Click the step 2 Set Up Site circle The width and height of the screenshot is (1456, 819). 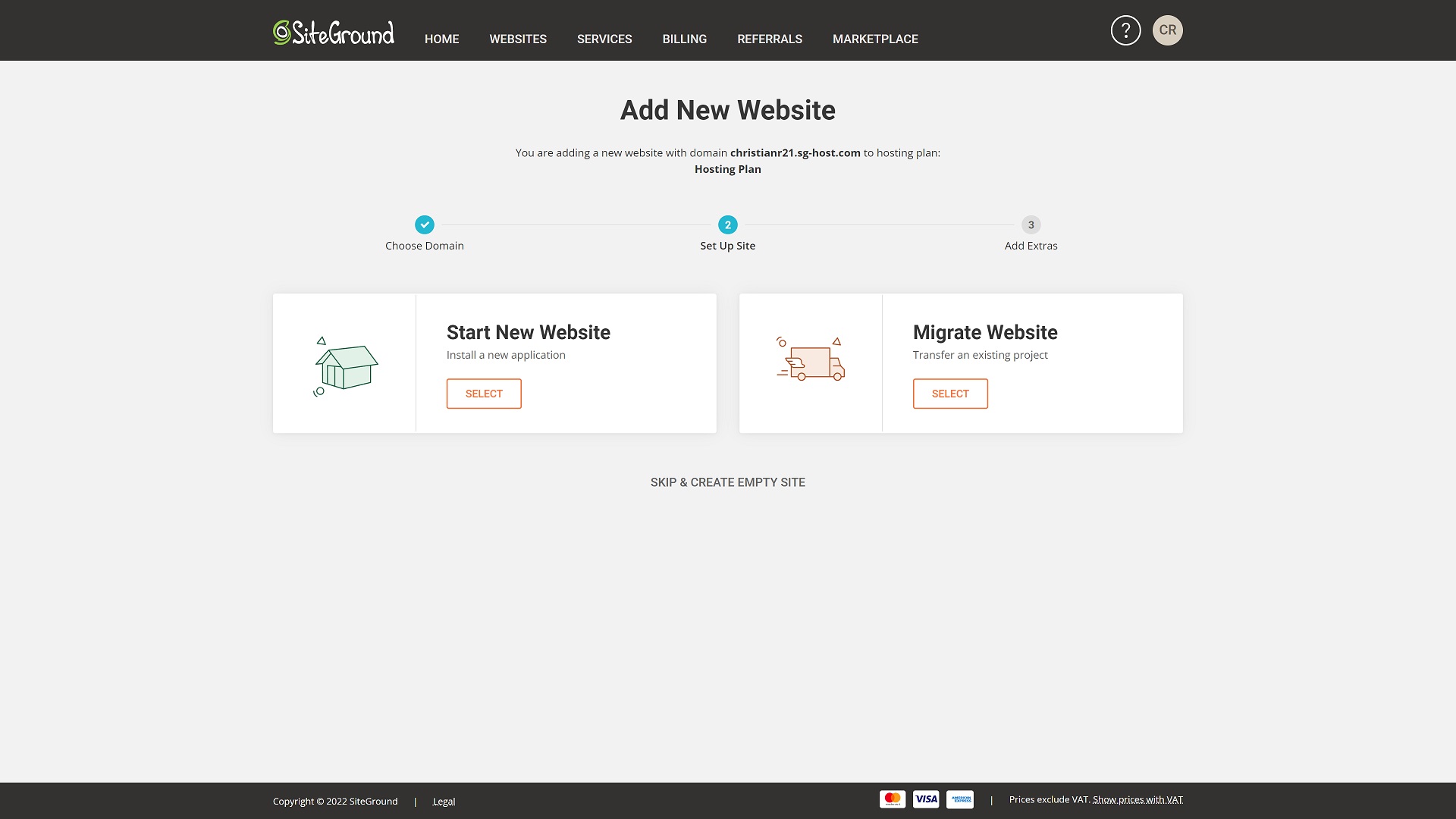click(x=728, y=224)
